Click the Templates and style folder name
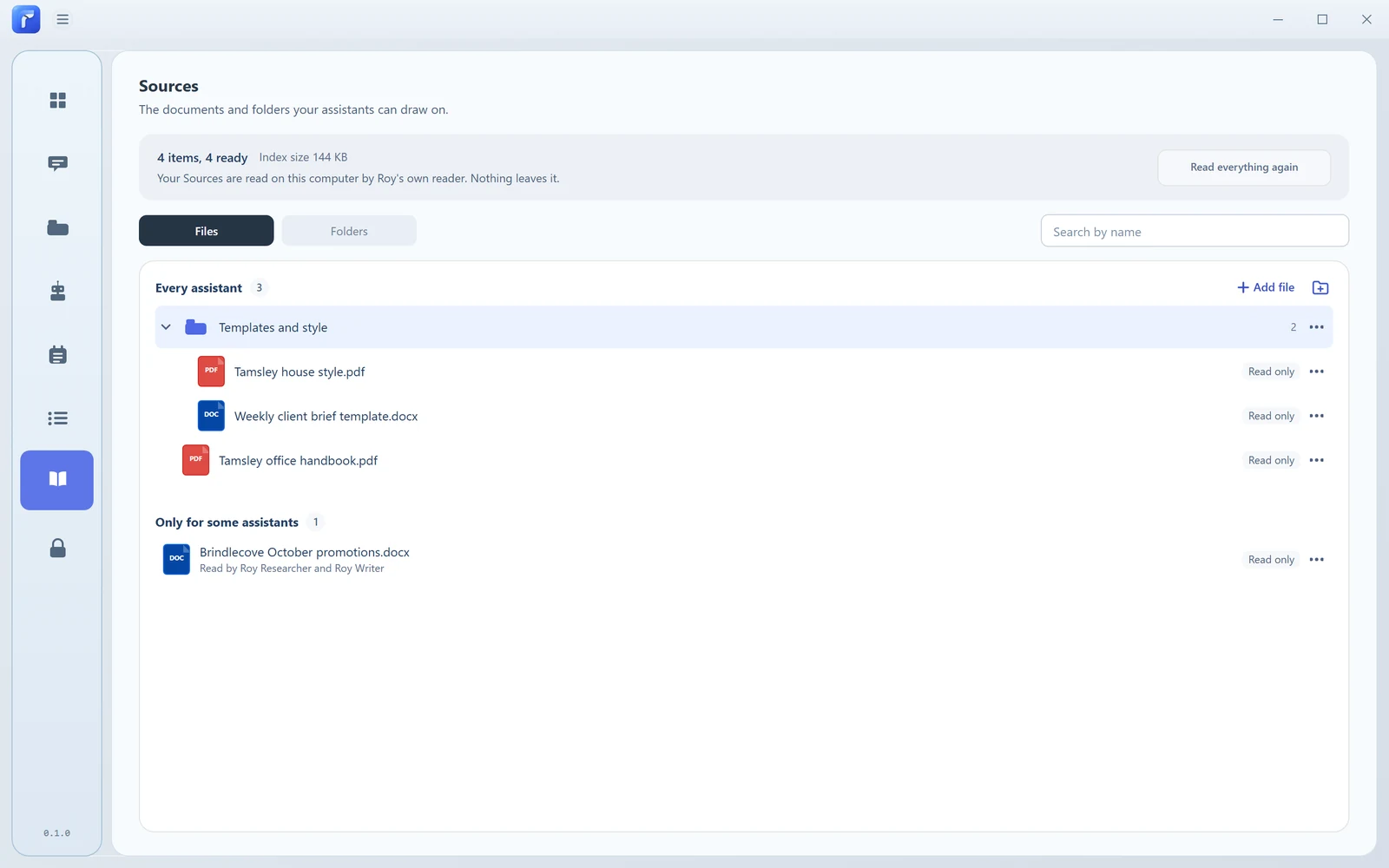 click(x=273, y=327)
